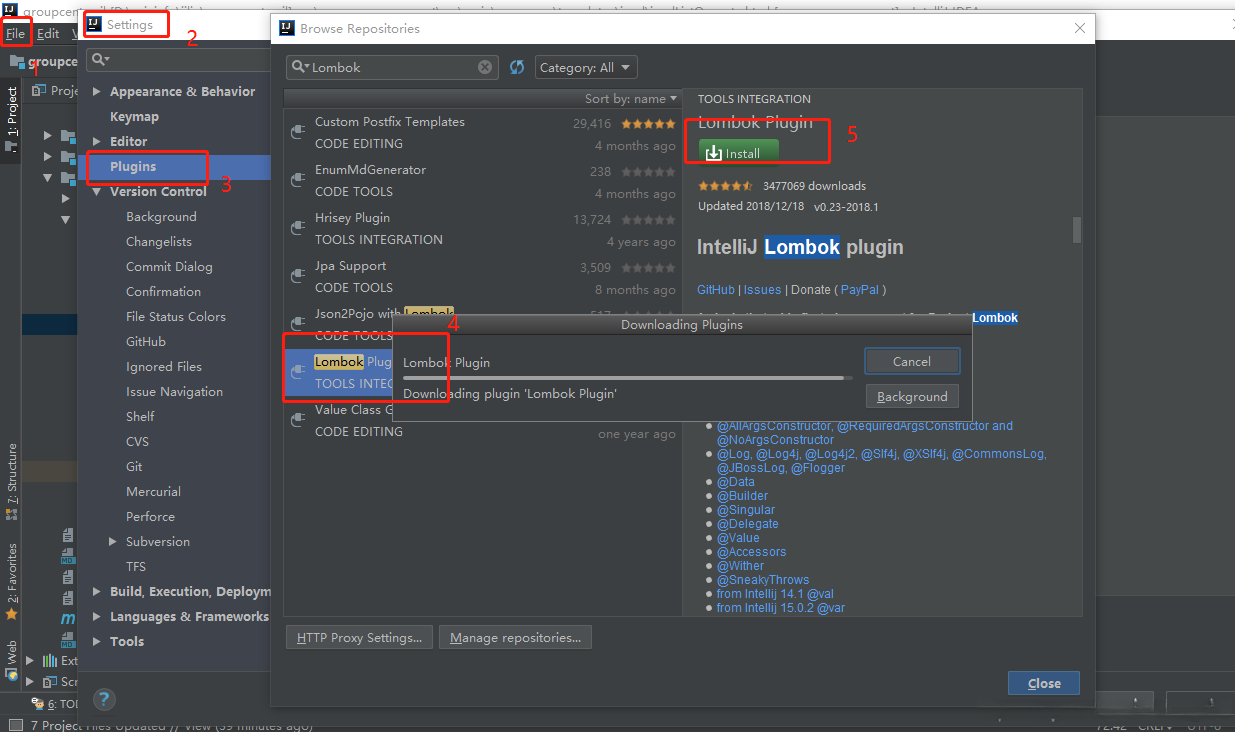Expand the Tools settings group
This screenshot has width=1235, height=732.
tap(97, 641)
